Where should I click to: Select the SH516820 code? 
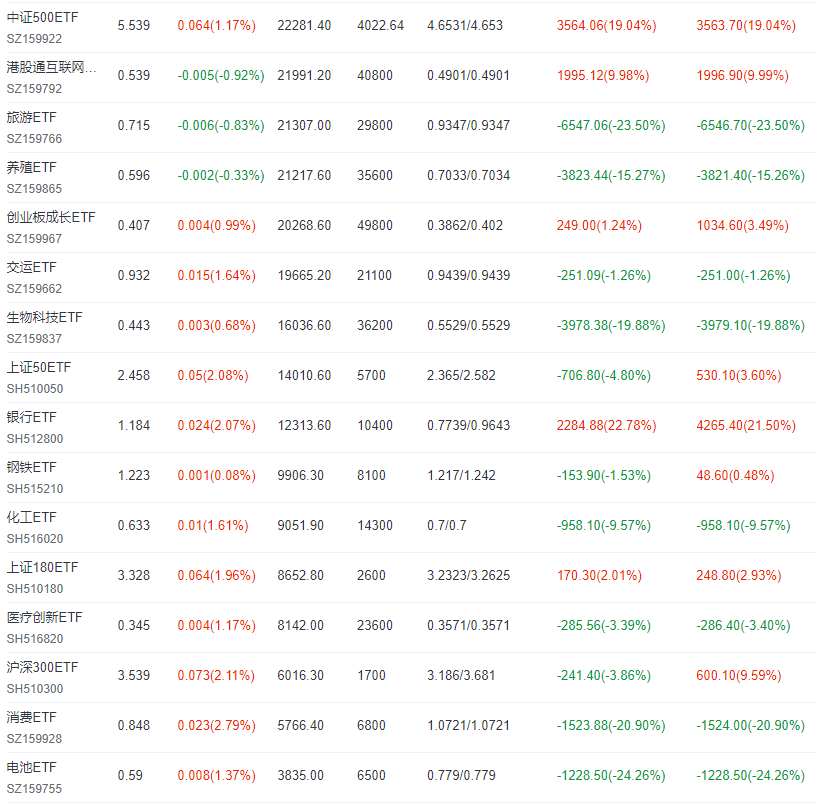click(35, 639)
